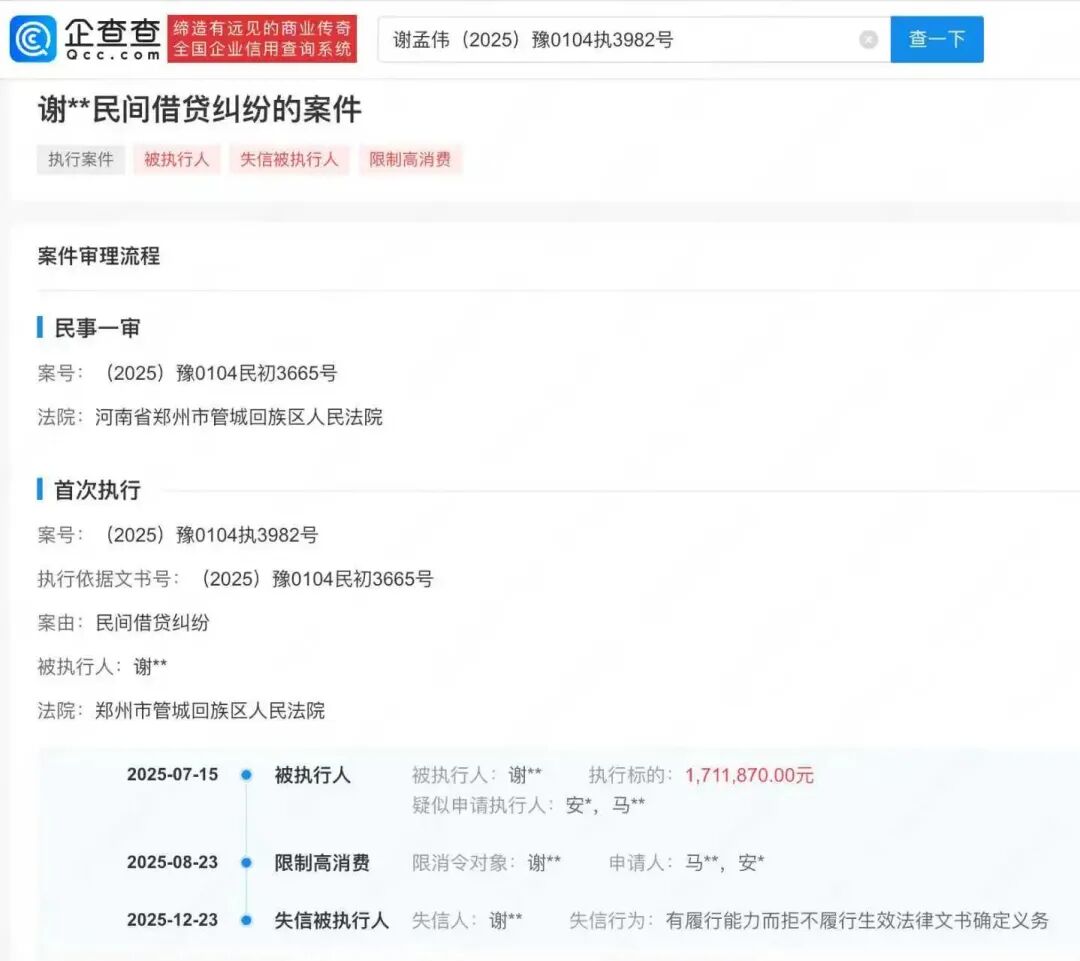Click enforcement document number in 执行依据文书号 row
This screenshot has height=961, width=1080.
coord(316,578)
